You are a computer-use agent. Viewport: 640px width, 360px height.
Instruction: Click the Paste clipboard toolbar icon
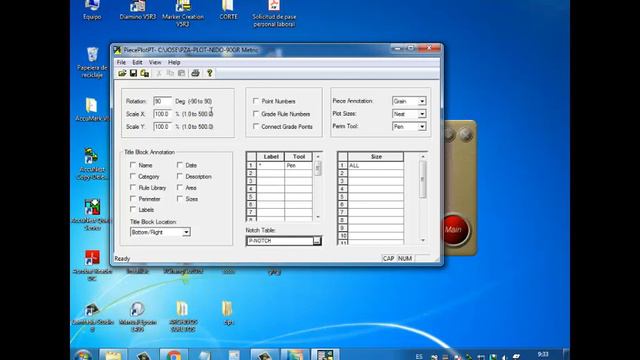pyautogui.click(x=182, y=73)
